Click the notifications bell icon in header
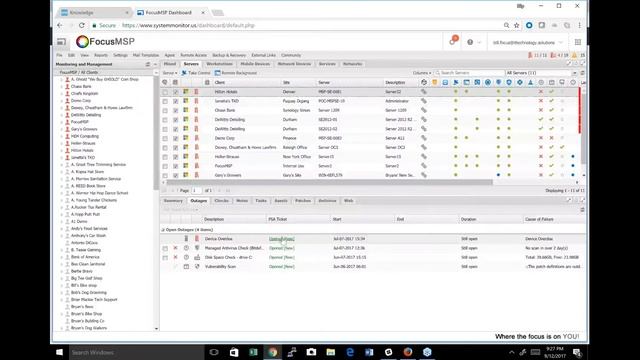 (453, 41)
